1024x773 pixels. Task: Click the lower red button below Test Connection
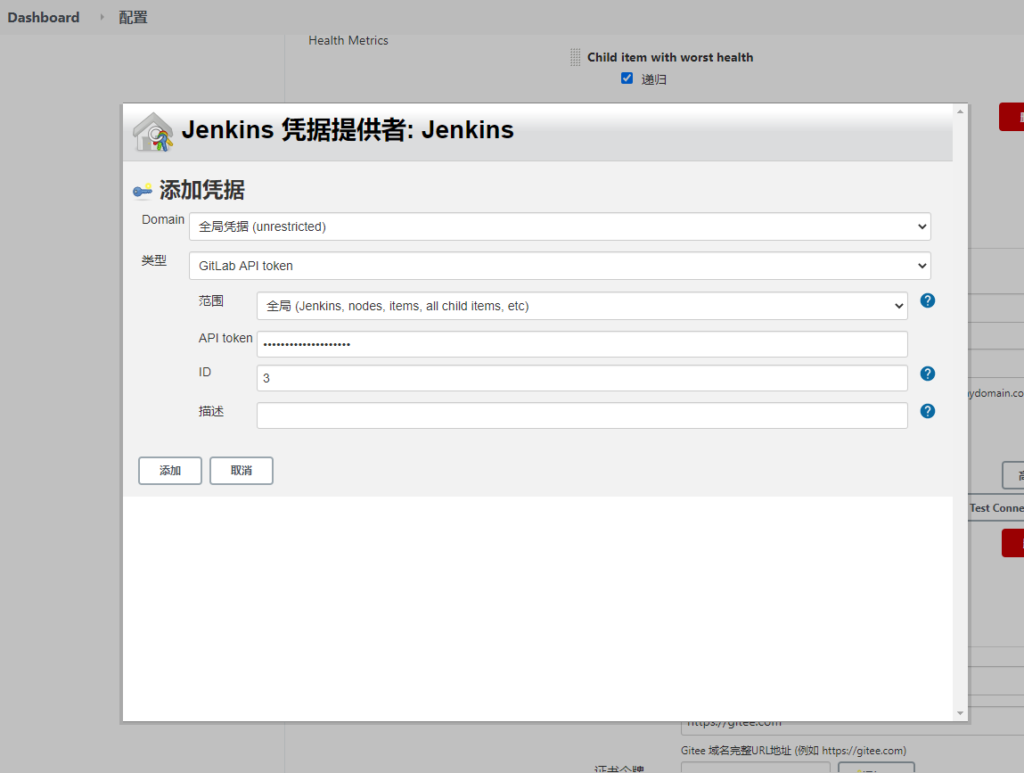(x=1013, y=543)
